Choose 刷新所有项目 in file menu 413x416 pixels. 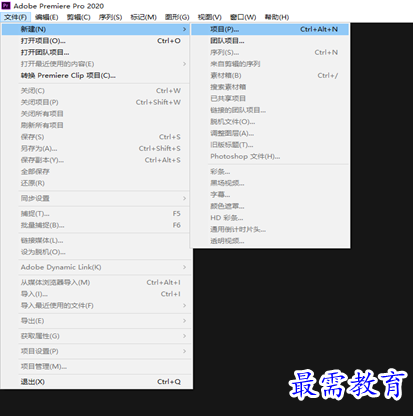coord(96,125)
